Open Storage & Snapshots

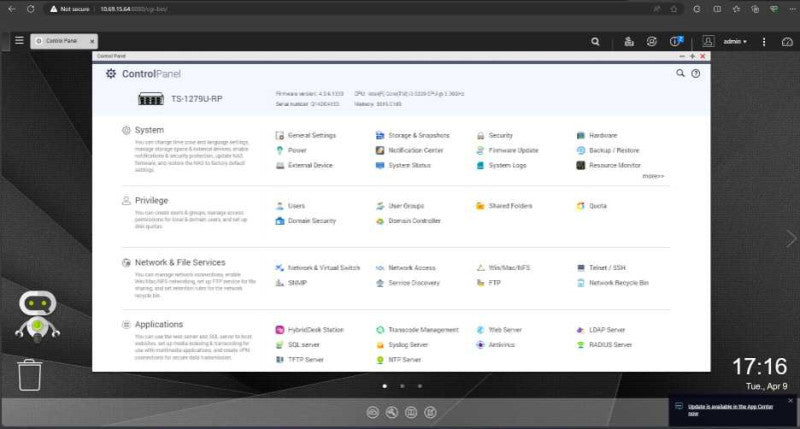point(413,135)
